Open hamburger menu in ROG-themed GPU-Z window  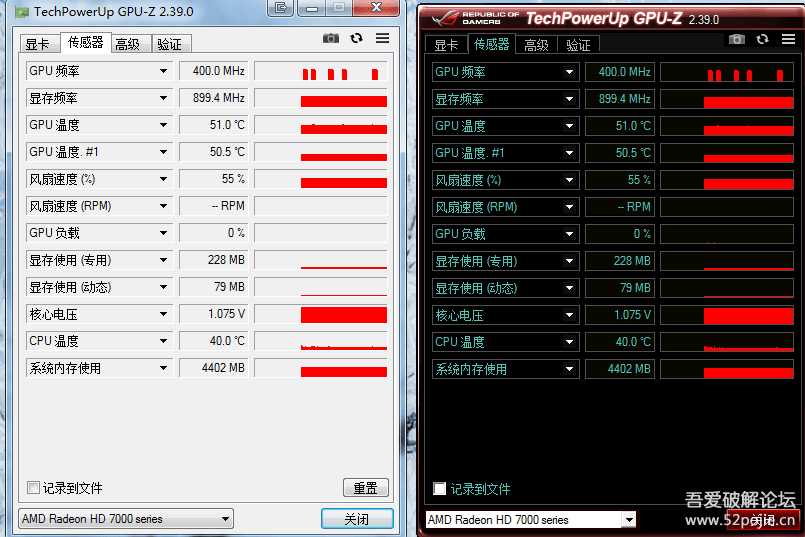point(789,39)
